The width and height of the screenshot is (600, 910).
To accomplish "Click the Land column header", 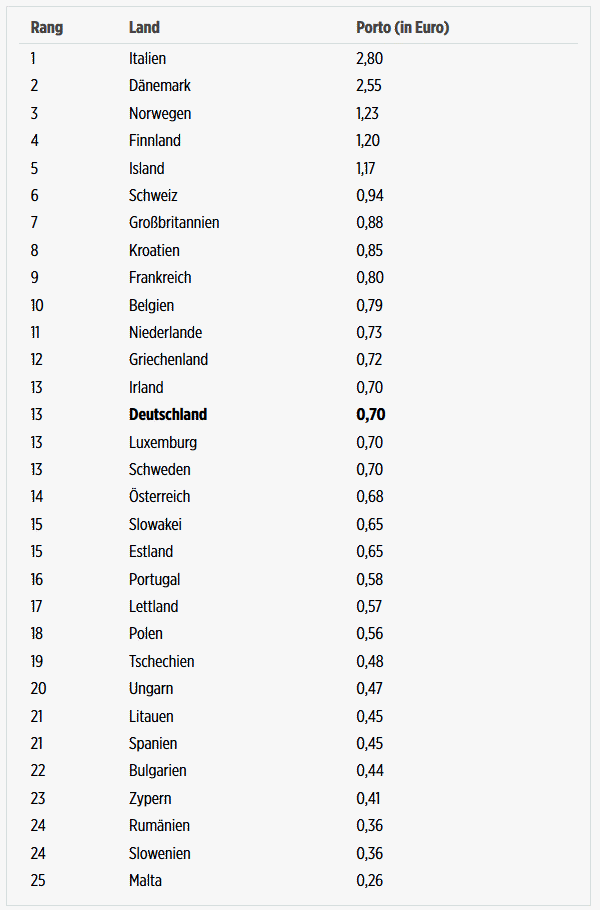I will click(x=144, y=27).
